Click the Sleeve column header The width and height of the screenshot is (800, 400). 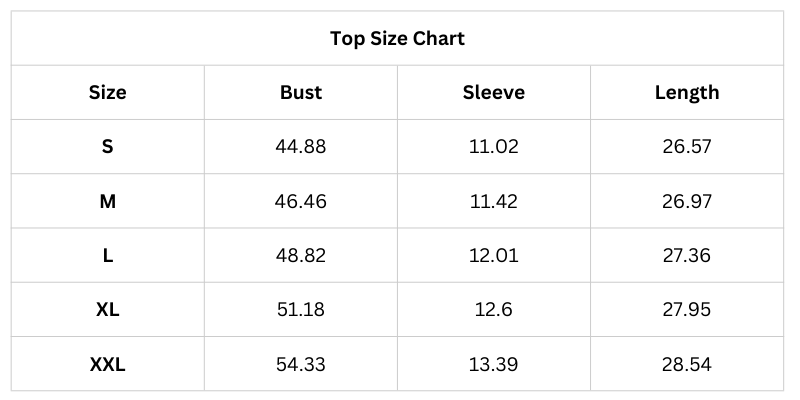click(494, 93)
